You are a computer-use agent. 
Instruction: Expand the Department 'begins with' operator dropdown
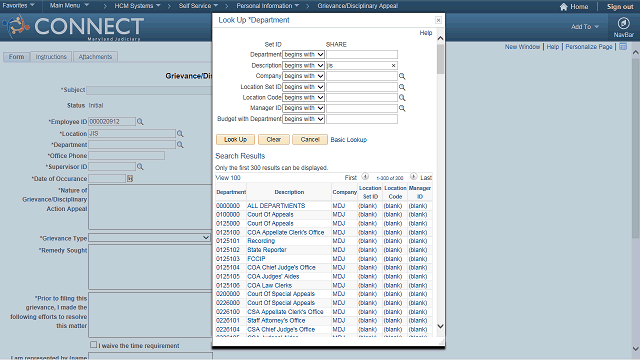(303, 55)
